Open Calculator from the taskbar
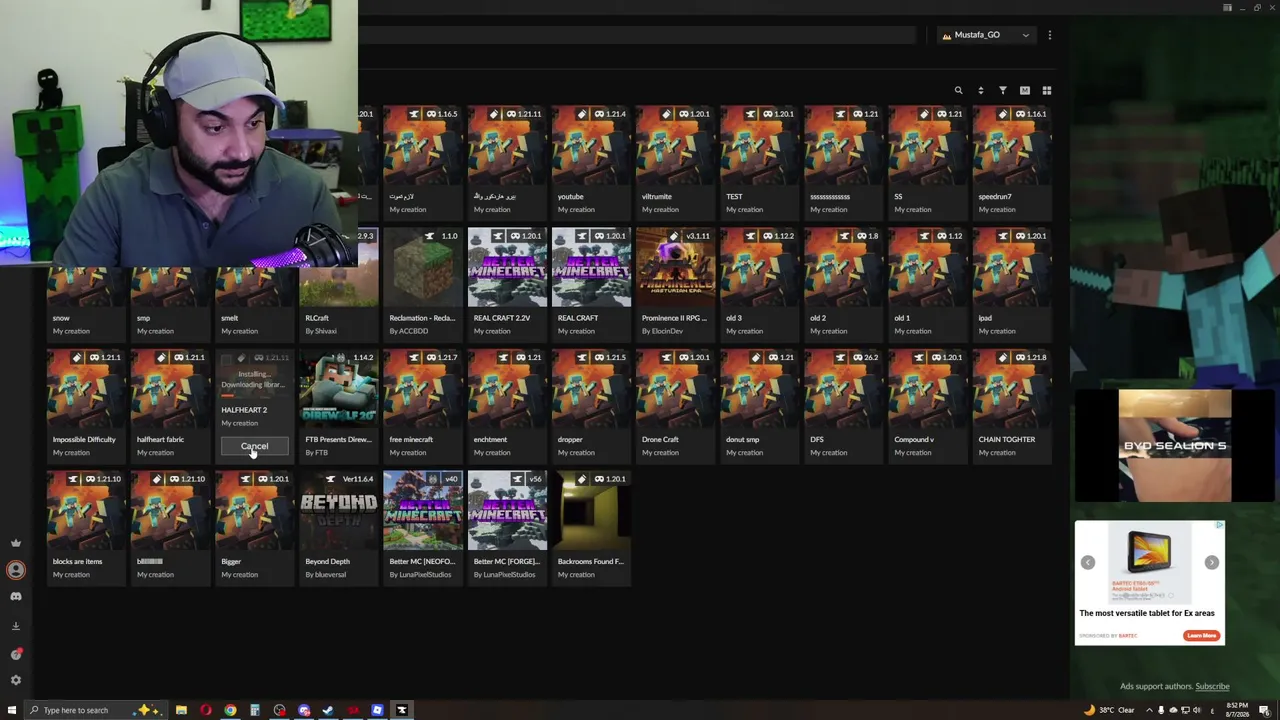The height and width of the screenshot is (720, 1280). [x=255, y=710]
